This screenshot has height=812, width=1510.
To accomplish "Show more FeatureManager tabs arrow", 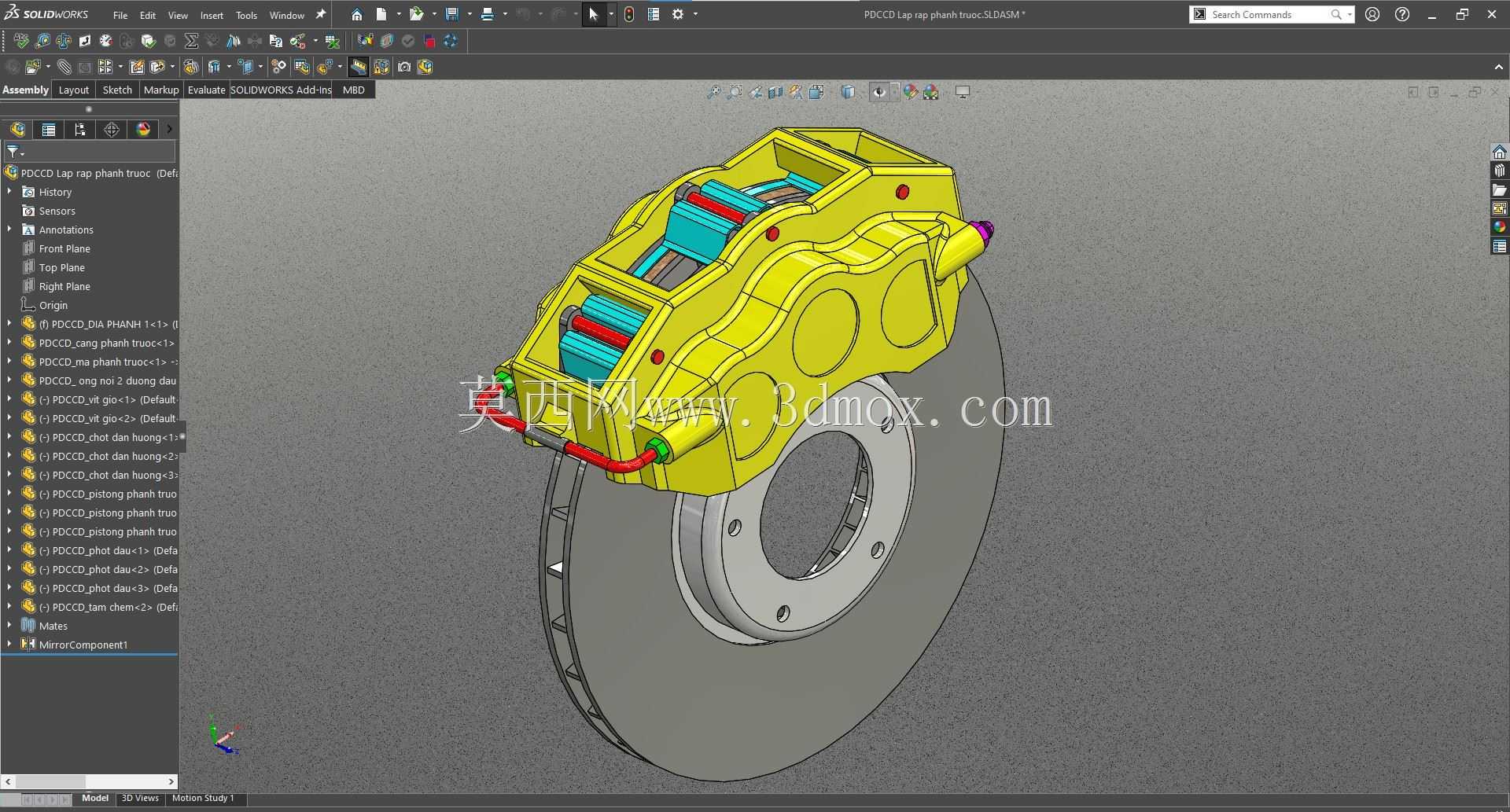I will point(169,130).
